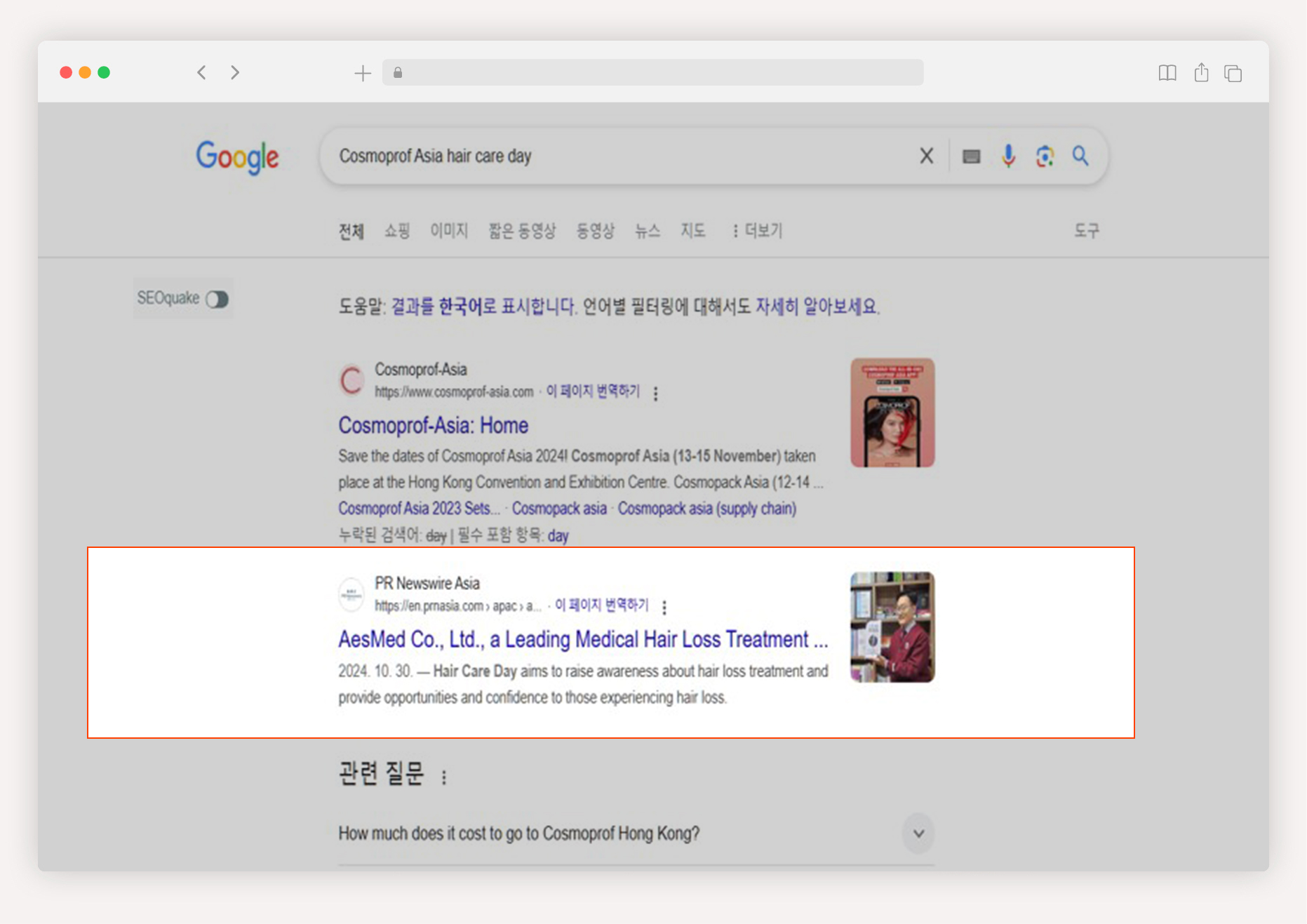Screen dimensions: 1307x924
Task: Start voice search with microphone icon
Action: (x=1008, y=156)
